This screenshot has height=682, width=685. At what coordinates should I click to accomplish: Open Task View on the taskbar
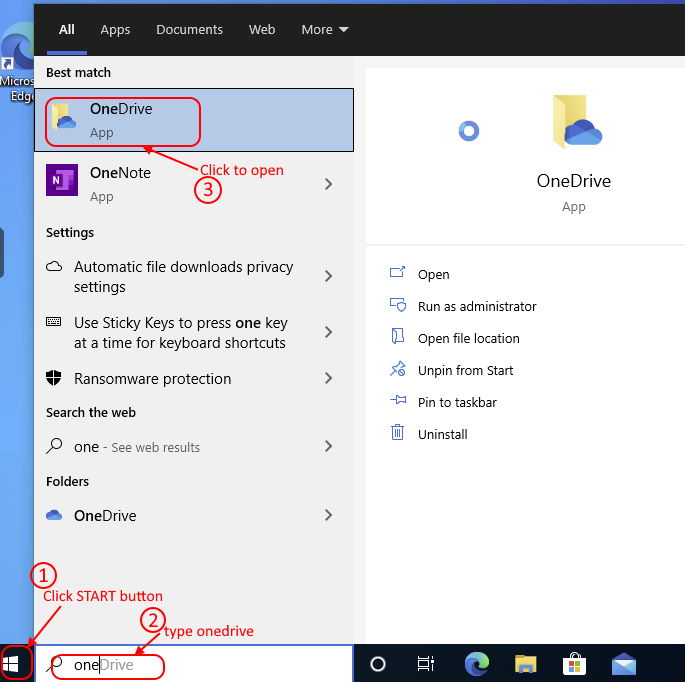426,664
